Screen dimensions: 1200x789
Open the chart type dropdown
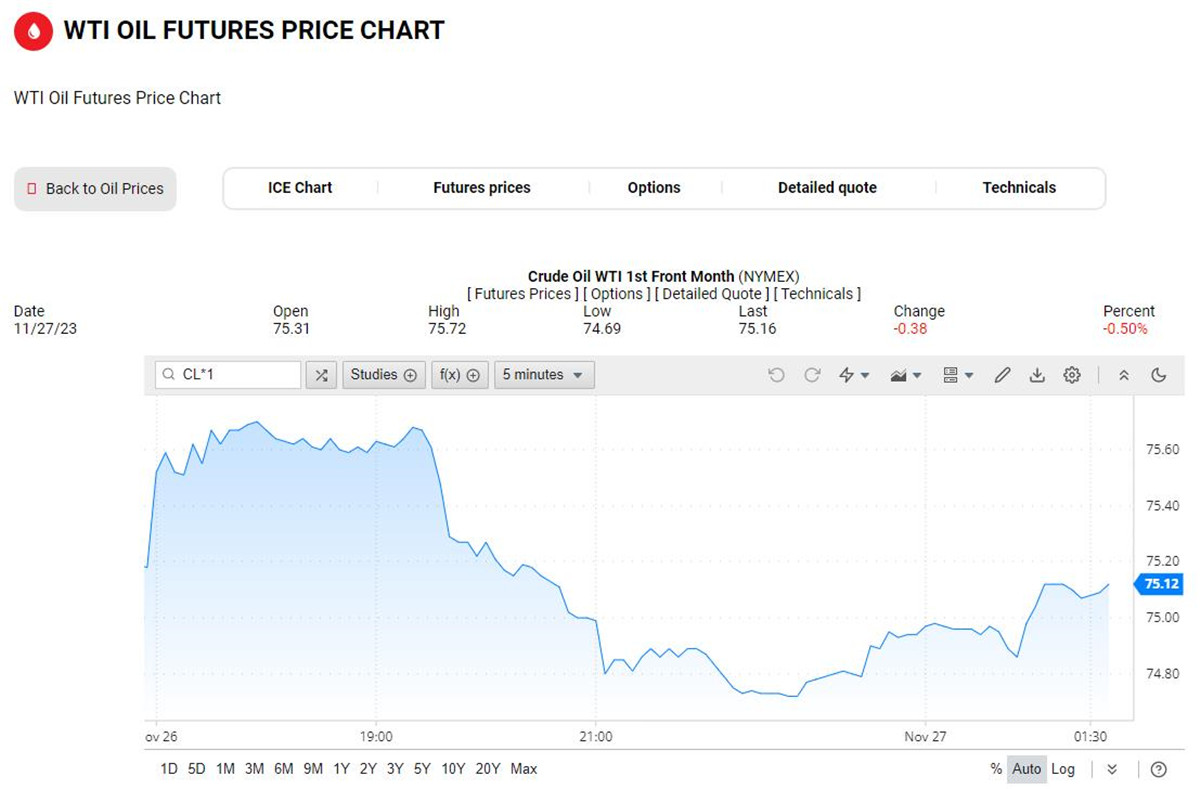click(905, 375)
